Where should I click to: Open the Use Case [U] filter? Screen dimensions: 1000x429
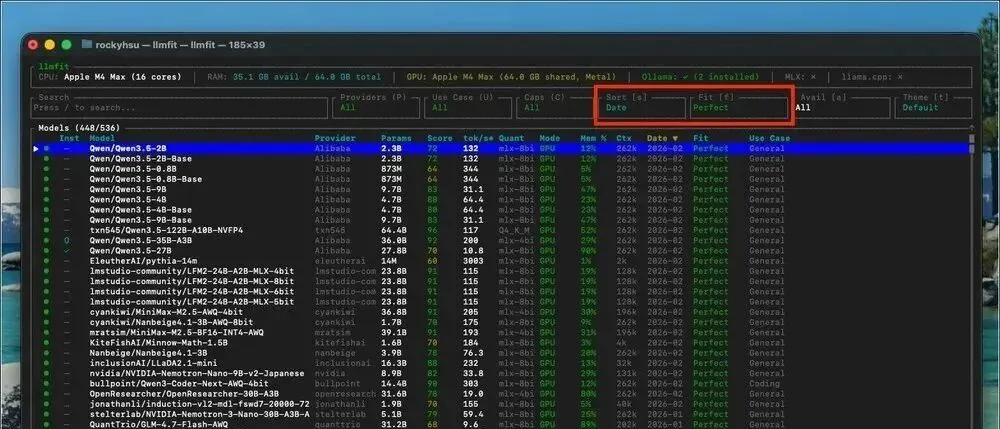pyautogui.click(x=468, y=108)
